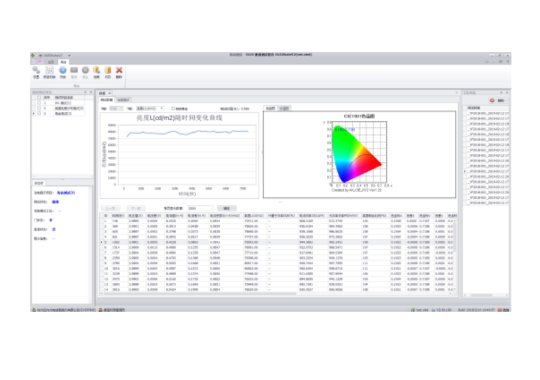The width and height of the screenshot is (540, 380).
Task: Click the red circle delete icon in right panel
Action: 492,100
